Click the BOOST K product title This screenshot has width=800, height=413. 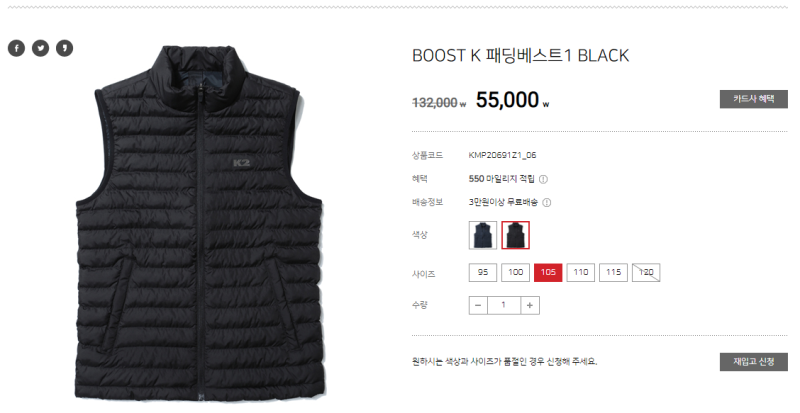coord(520,55)
